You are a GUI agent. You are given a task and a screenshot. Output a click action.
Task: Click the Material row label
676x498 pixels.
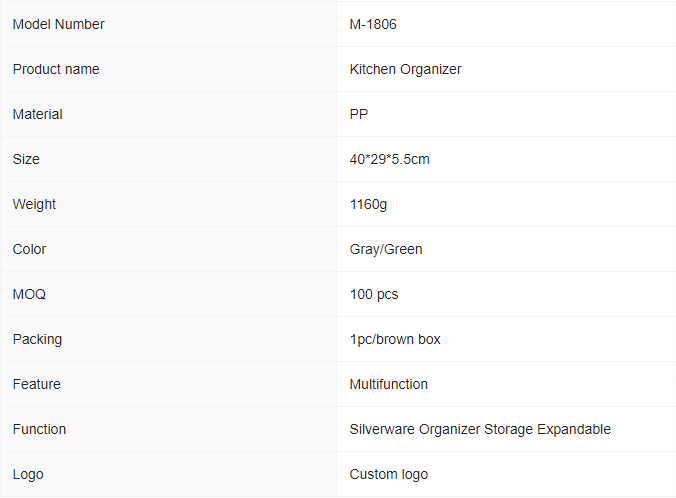[x=38, y=114]
